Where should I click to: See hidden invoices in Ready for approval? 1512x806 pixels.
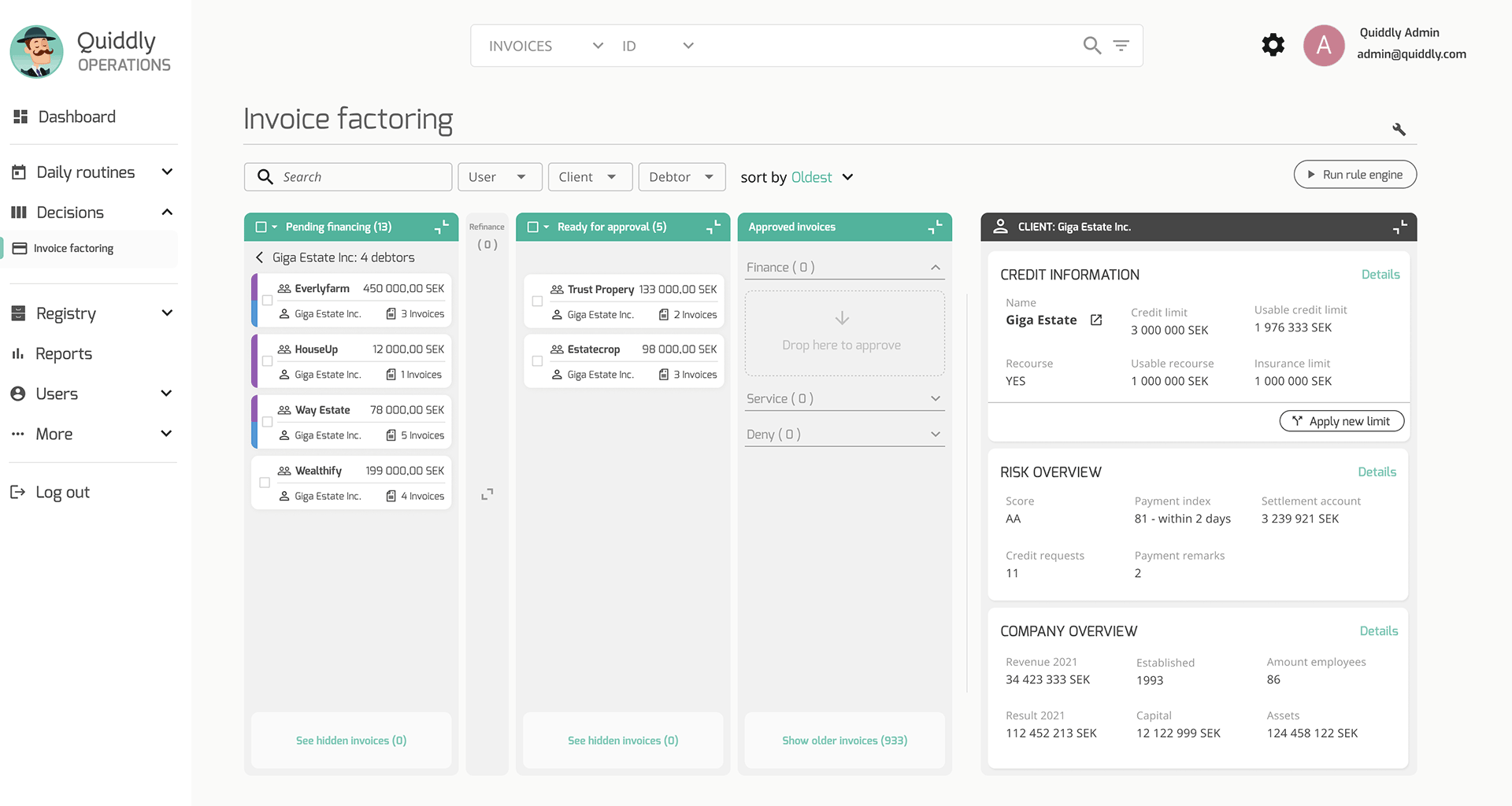coord(623,740)
